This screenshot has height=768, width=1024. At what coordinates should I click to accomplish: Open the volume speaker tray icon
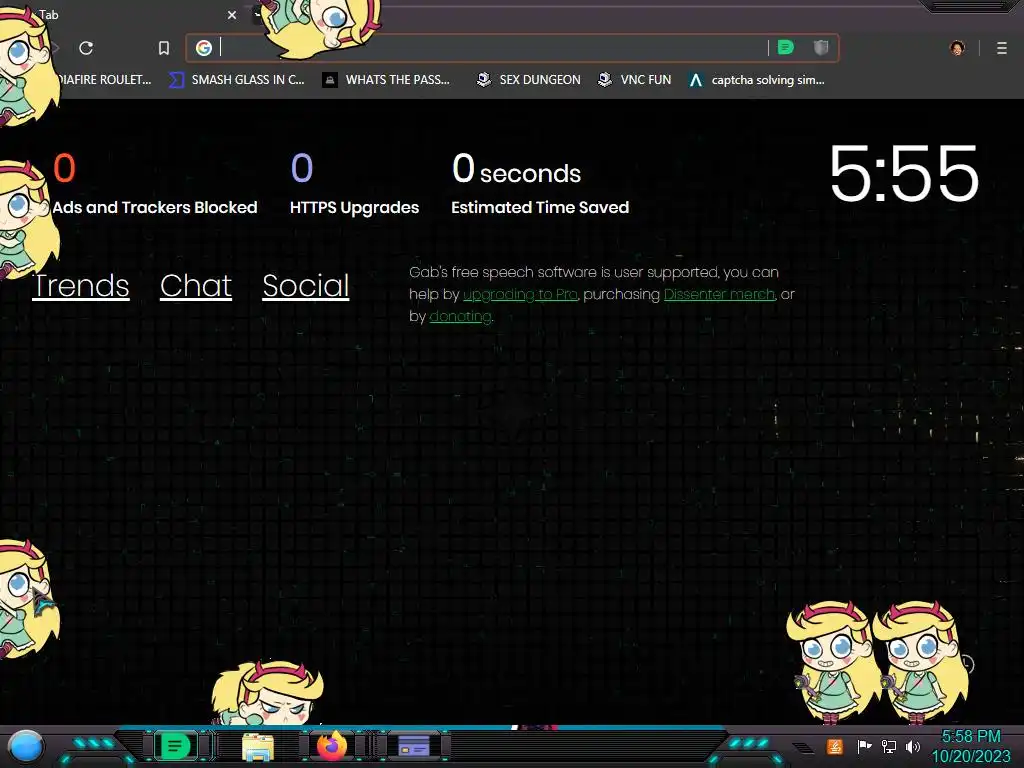pyautogui.click(x=913, y=746)
